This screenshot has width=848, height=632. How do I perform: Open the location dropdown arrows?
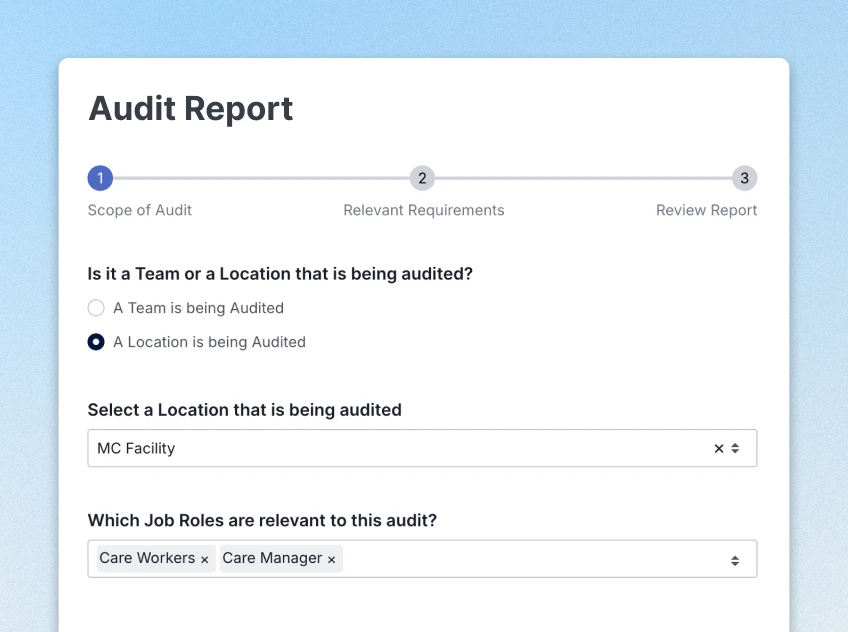point(735,449)
